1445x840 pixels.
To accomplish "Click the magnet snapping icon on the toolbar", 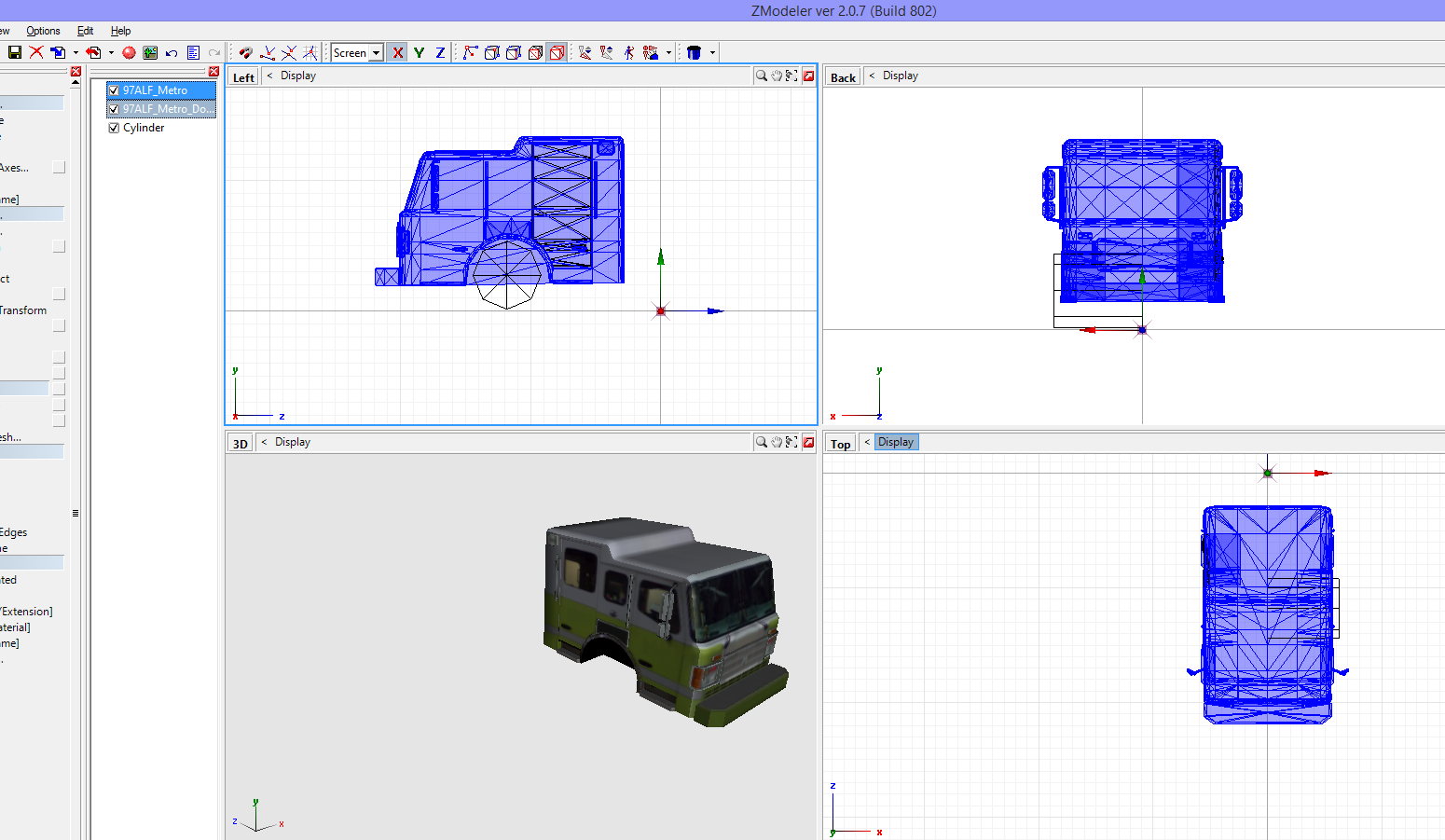I will 245,52.
